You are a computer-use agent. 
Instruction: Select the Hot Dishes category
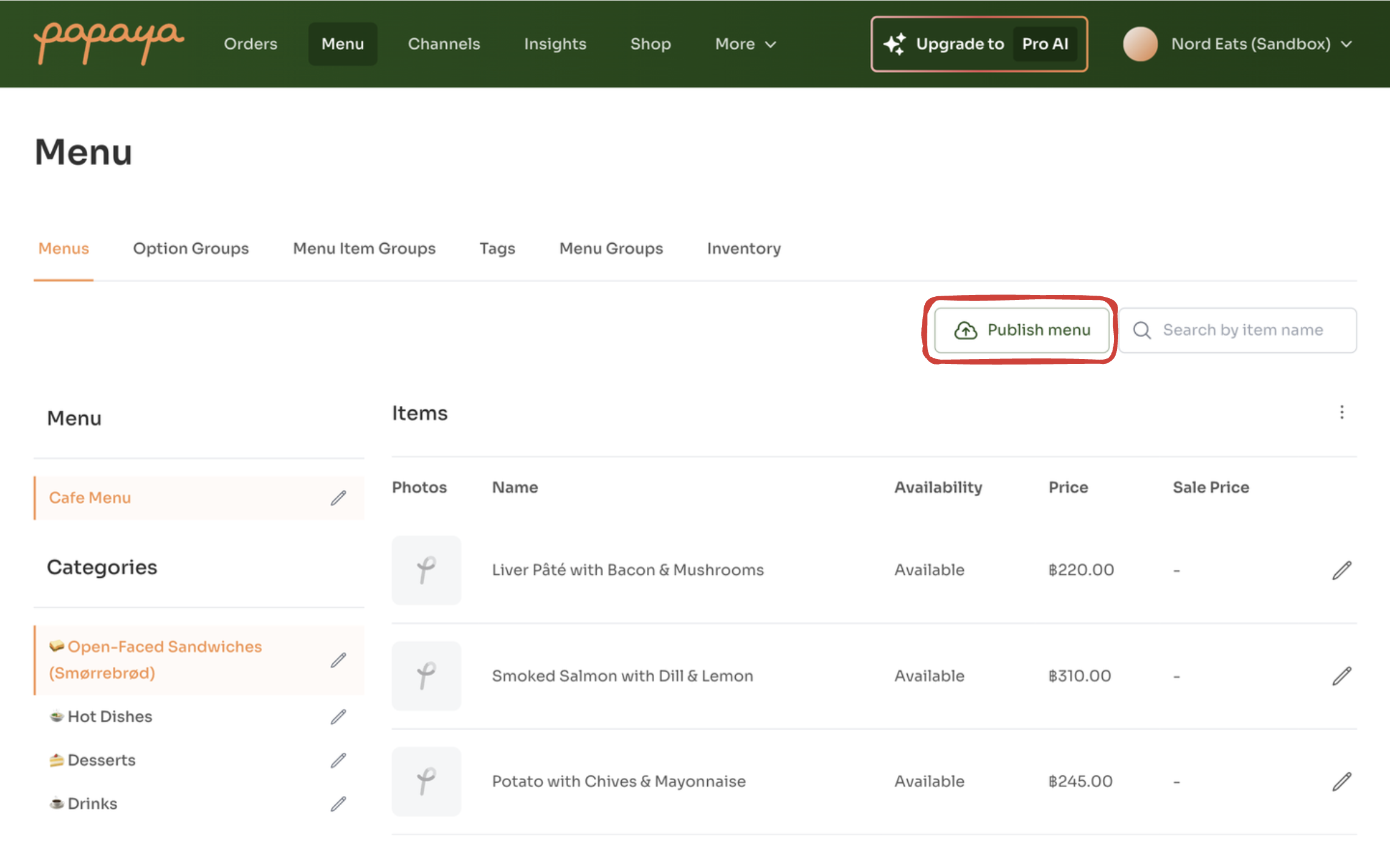tap(110, 717)
